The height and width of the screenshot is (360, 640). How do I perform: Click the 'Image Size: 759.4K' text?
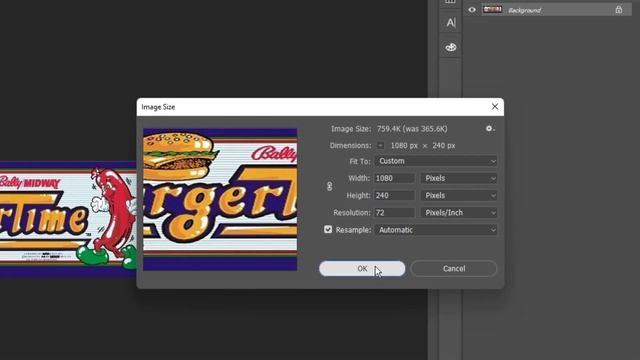(389, 129)
